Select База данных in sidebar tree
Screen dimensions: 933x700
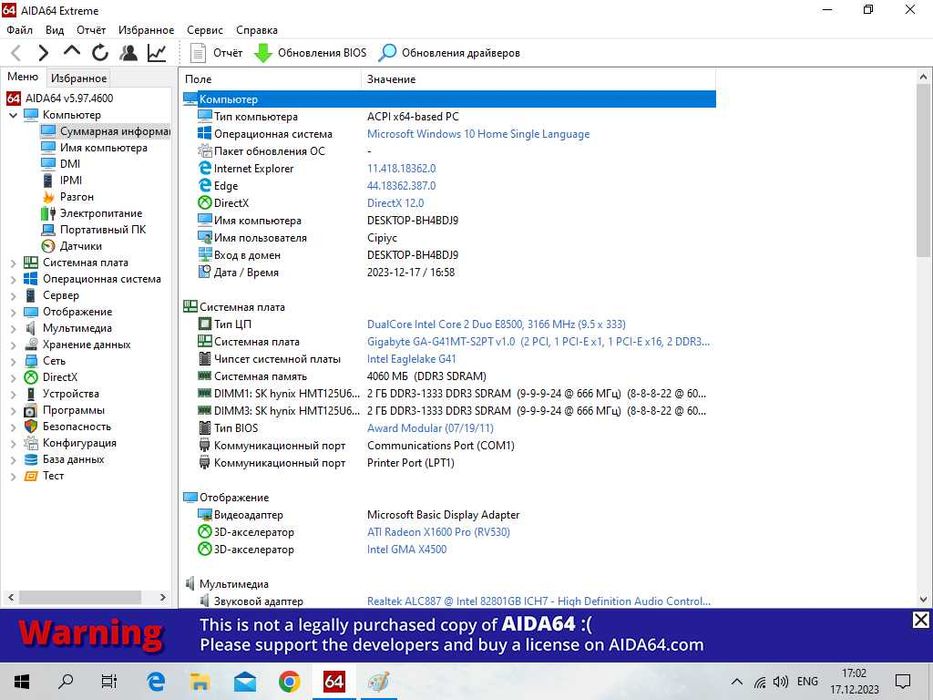coord(64,459)
